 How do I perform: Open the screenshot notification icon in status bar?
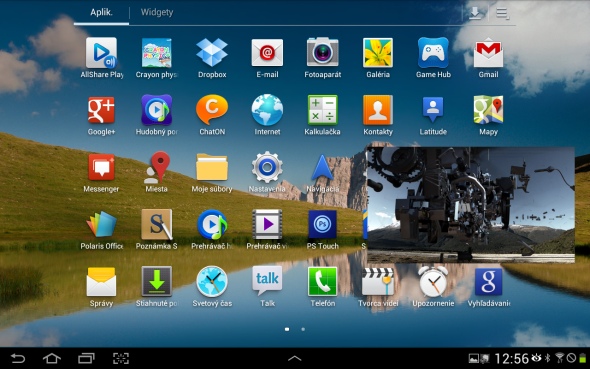point(473,358)
